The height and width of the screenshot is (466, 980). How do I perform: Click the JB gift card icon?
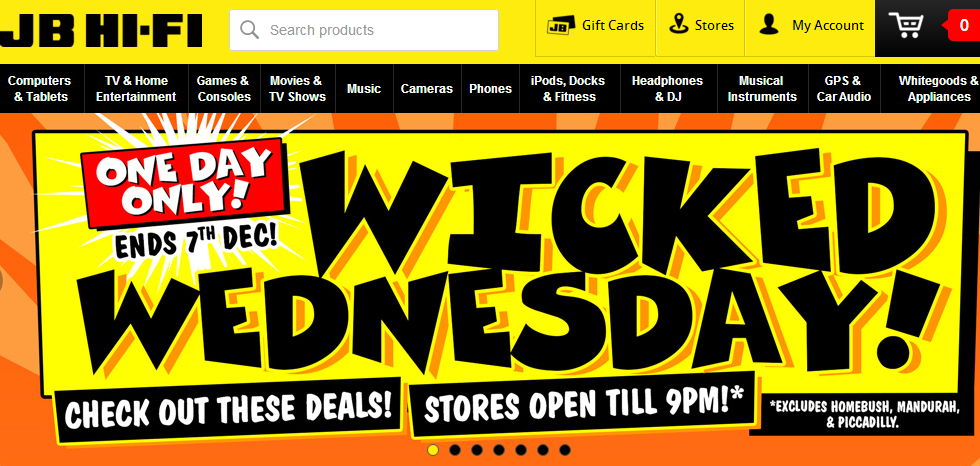[x=561, y=26]
